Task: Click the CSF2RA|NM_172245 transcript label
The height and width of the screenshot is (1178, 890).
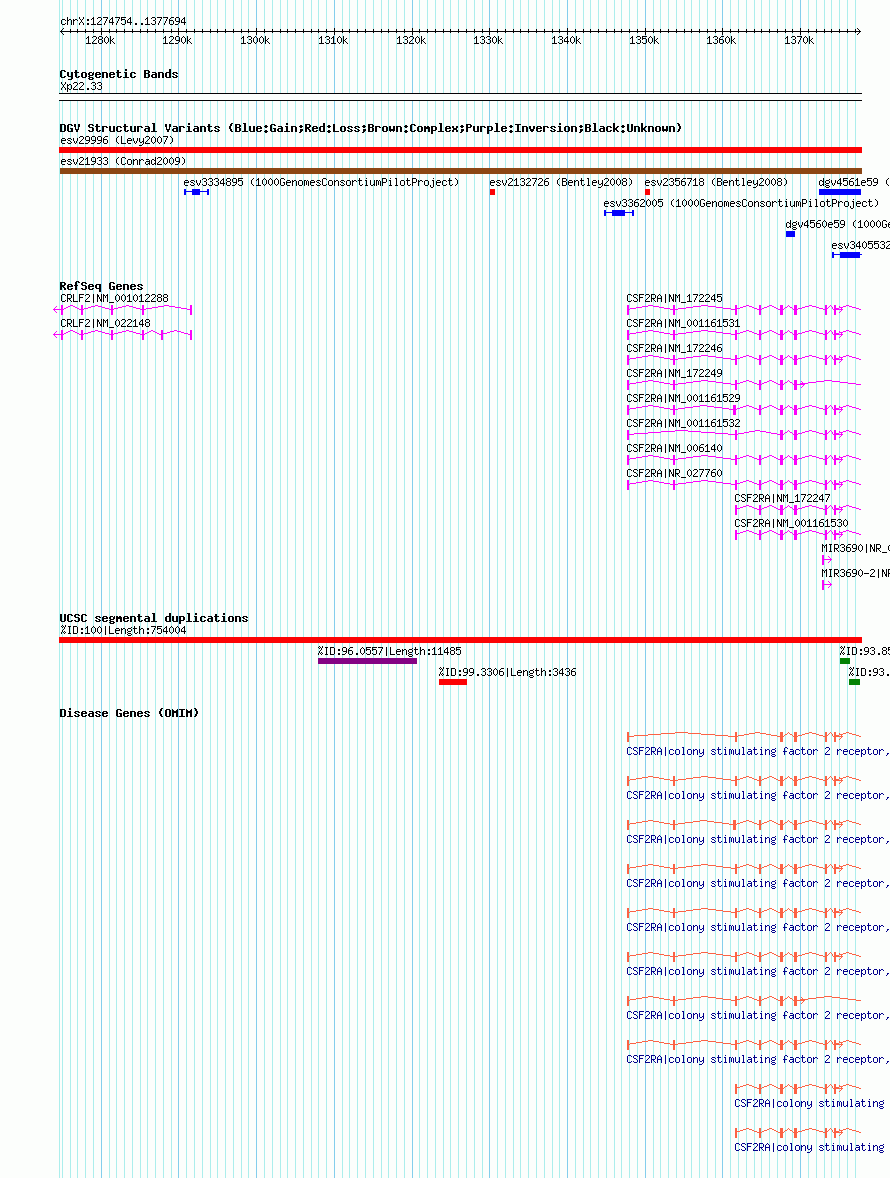Action: click(674, 298)
